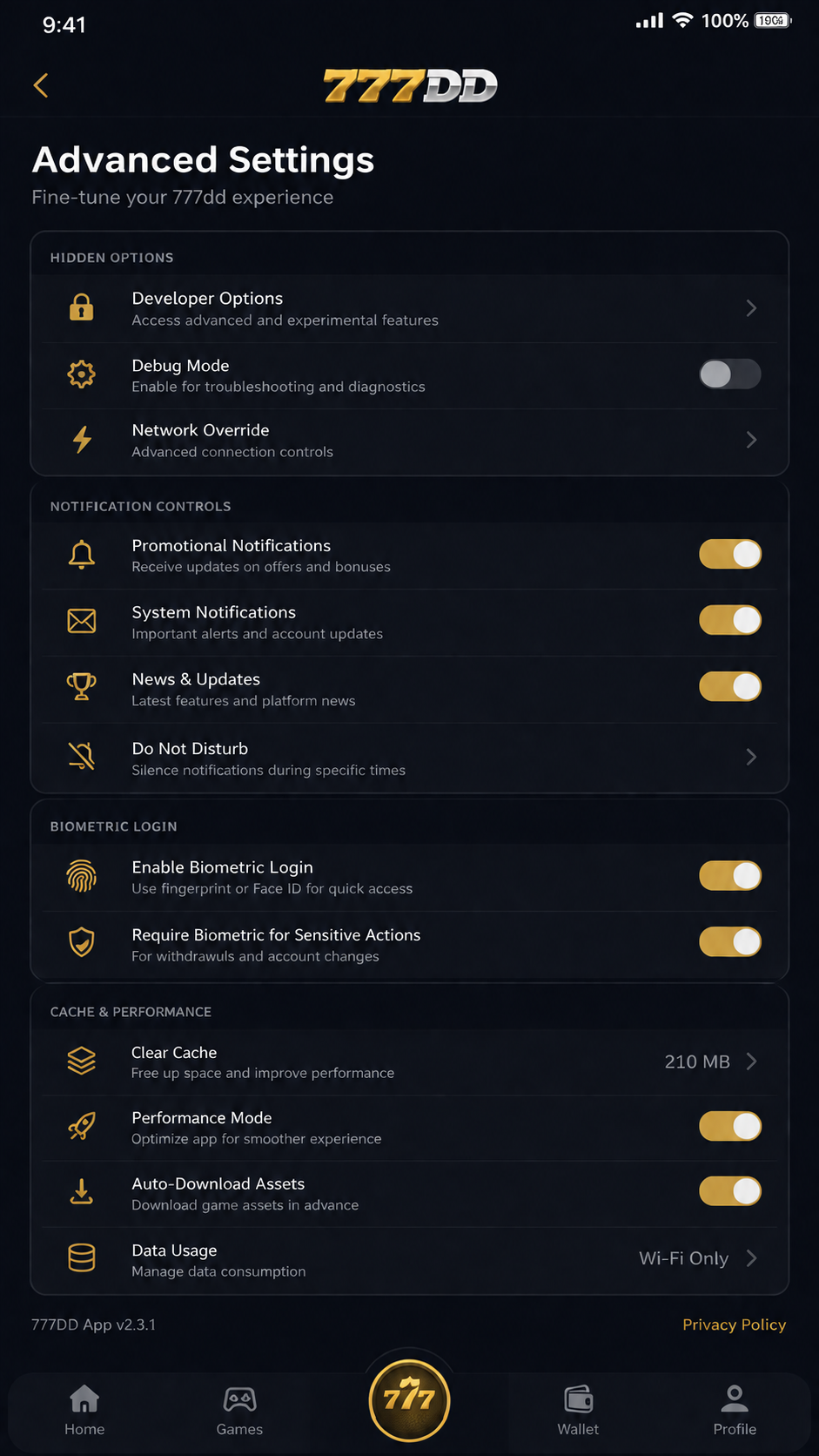Tap the Promotional Notifications bell icon
This screenshot has height=1456, width=819.
(82, 555)
